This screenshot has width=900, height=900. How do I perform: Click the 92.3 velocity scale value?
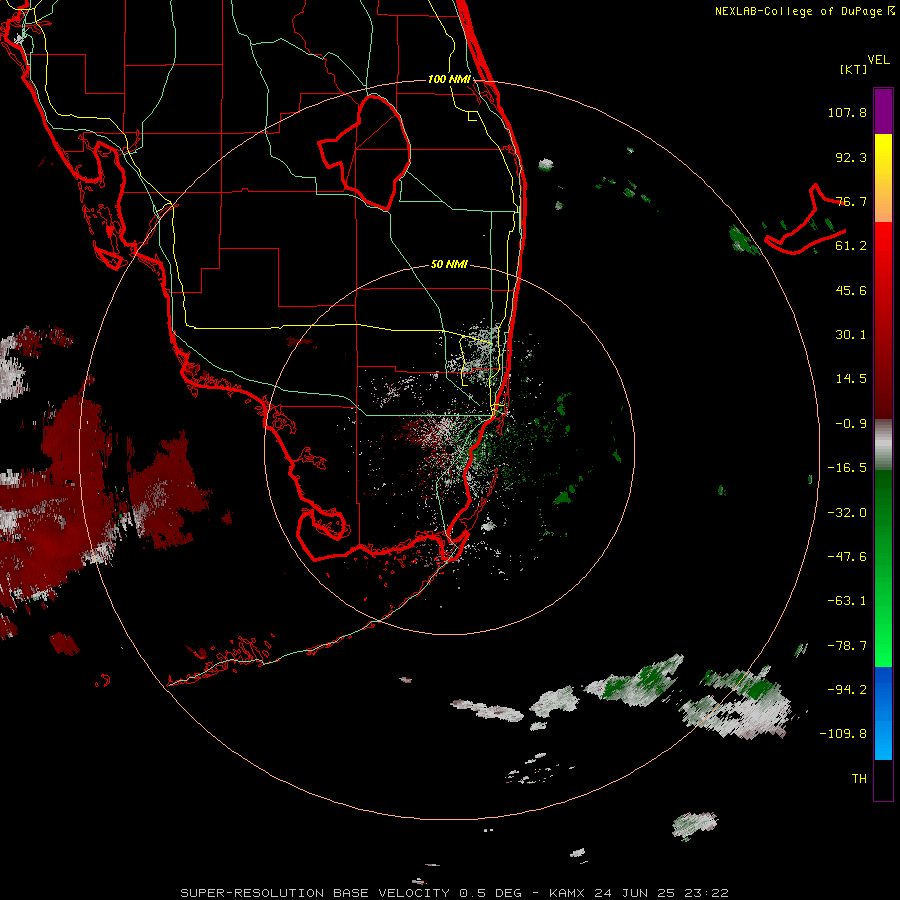tap(851, 157)
